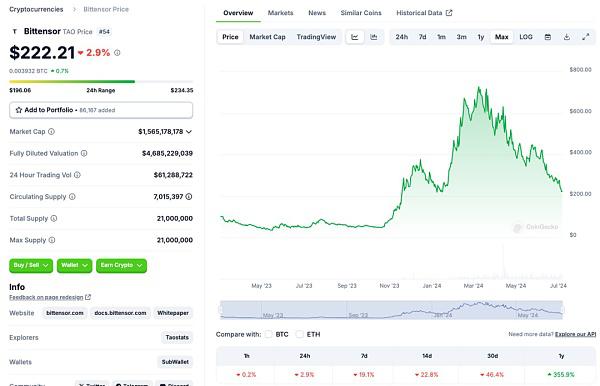
Task: Click the info icon next to Circulating Supply
Action: pos(72,197)
